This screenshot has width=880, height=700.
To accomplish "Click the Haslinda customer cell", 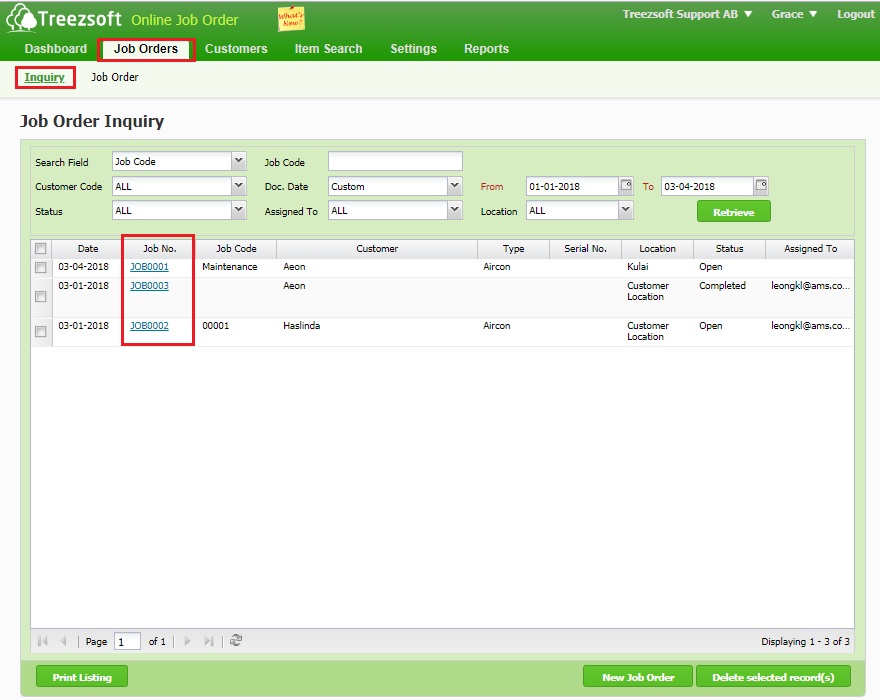I will [x=301, y=326].
